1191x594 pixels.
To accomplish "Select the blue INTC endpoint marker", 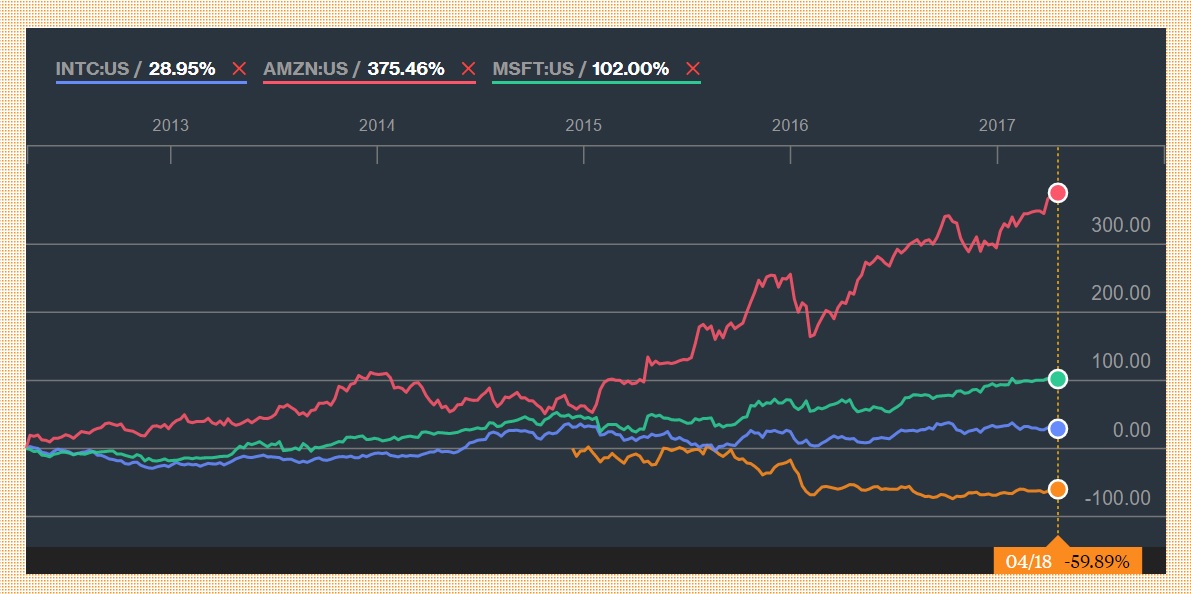I will point(1057,429).
